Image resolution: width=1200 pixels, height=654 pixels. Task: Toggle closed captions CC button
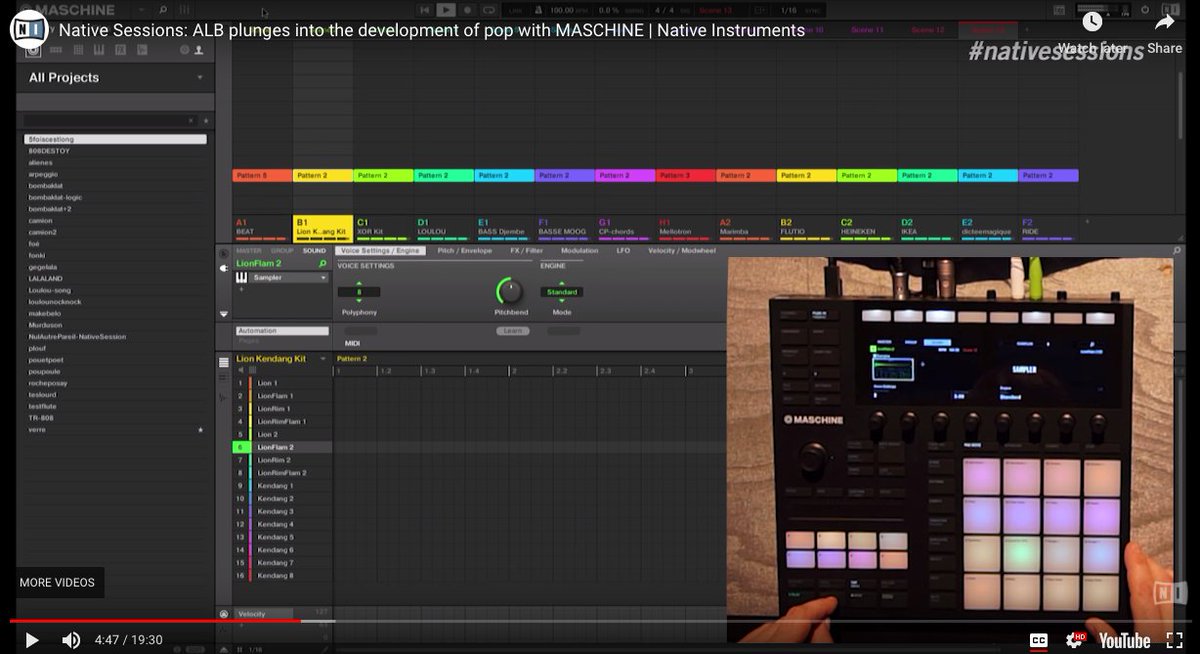[1038, 640]
